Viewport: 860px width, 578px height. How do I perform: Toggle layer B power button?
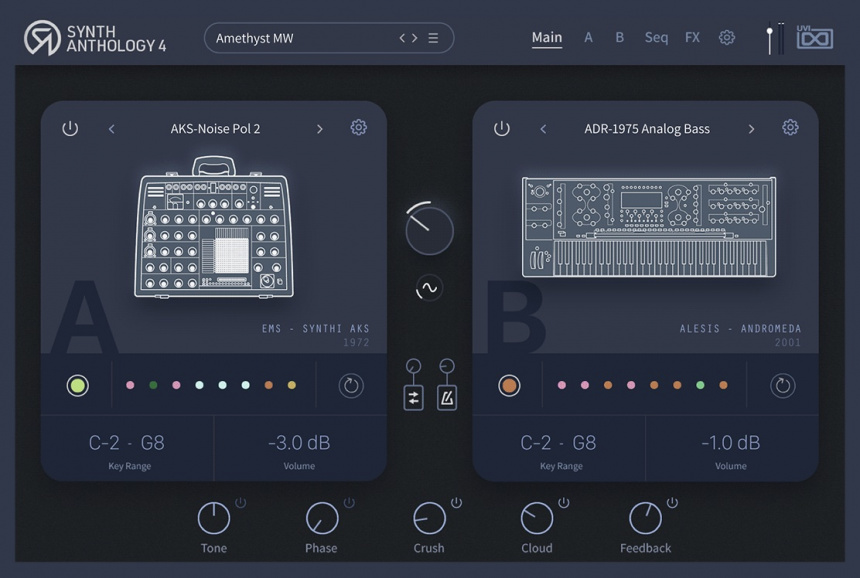(501, 128)
